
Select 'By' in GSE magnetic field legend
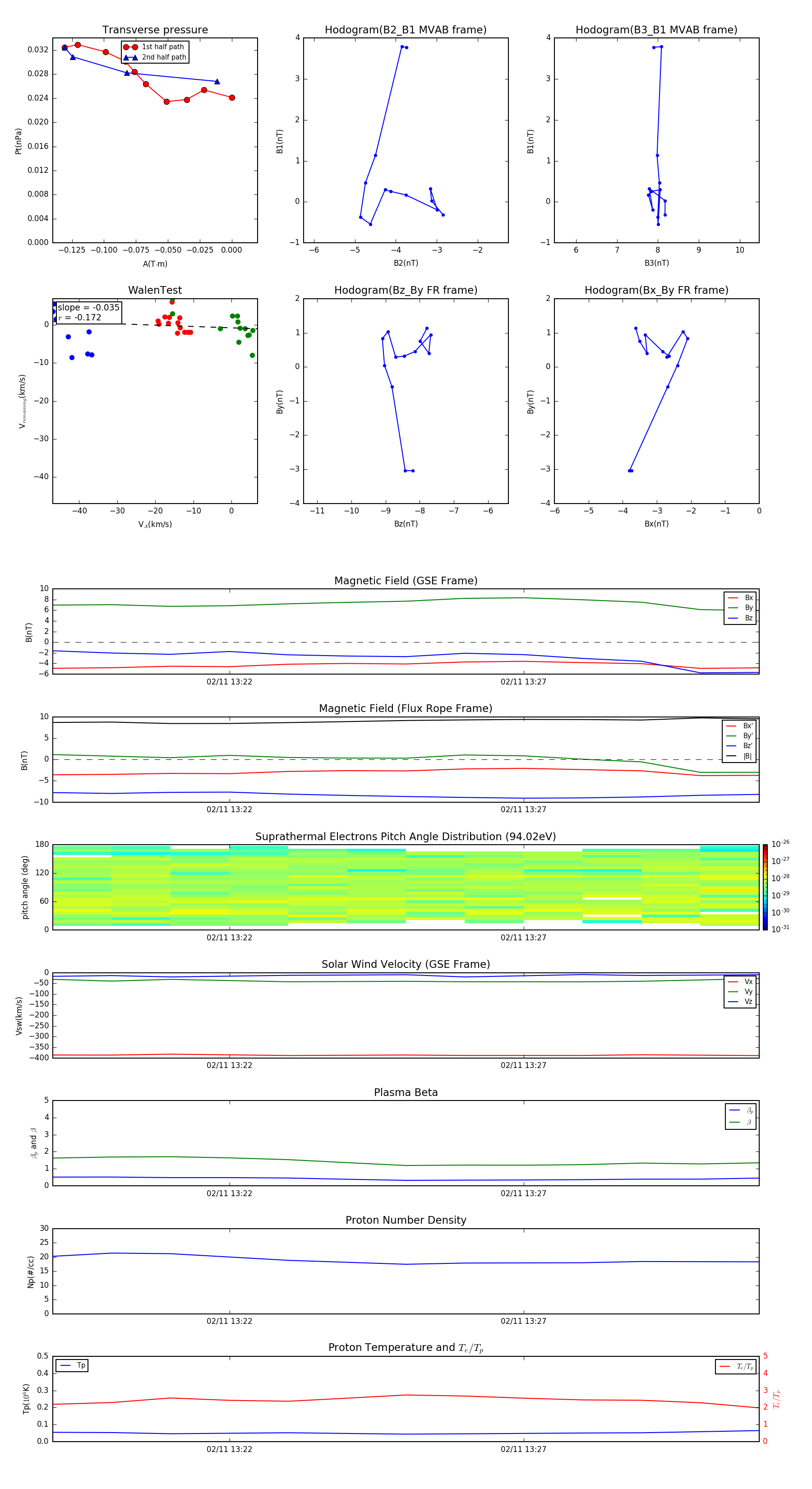pos(740,607)
